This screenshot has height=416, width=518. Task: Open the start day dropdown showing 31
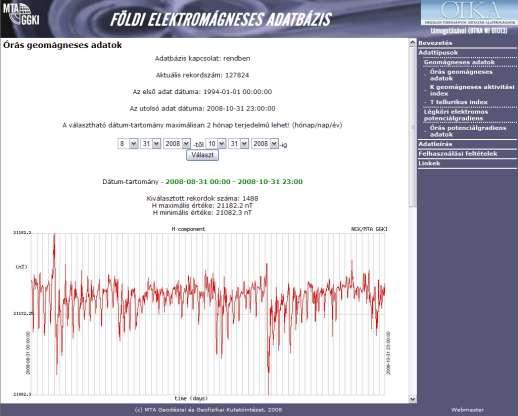click(151, 144)
